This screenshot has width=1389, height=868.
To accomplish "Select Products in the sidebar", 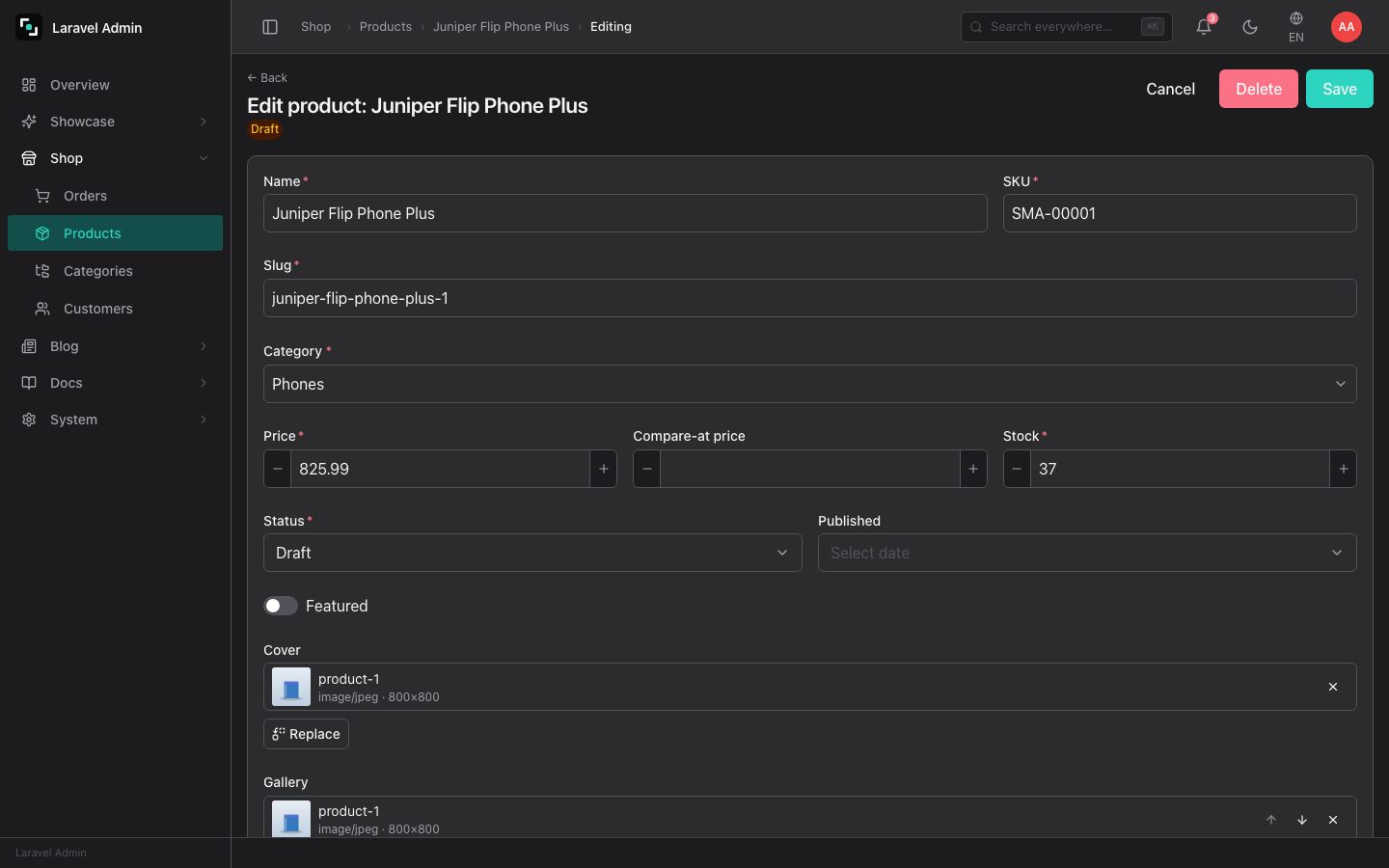I will [x=116, y=233].
